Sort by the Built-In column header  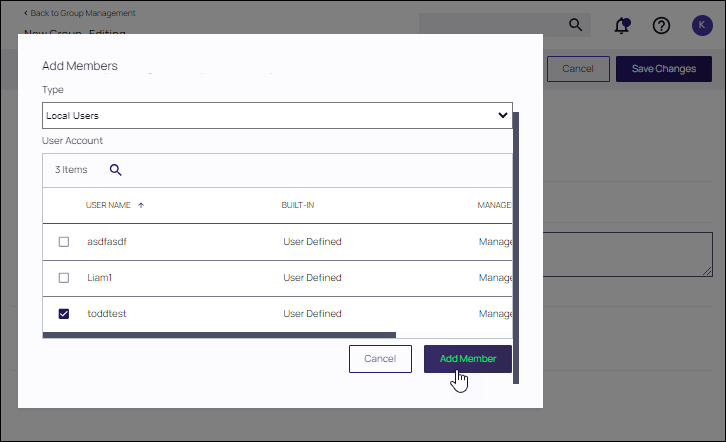point(298,205)
